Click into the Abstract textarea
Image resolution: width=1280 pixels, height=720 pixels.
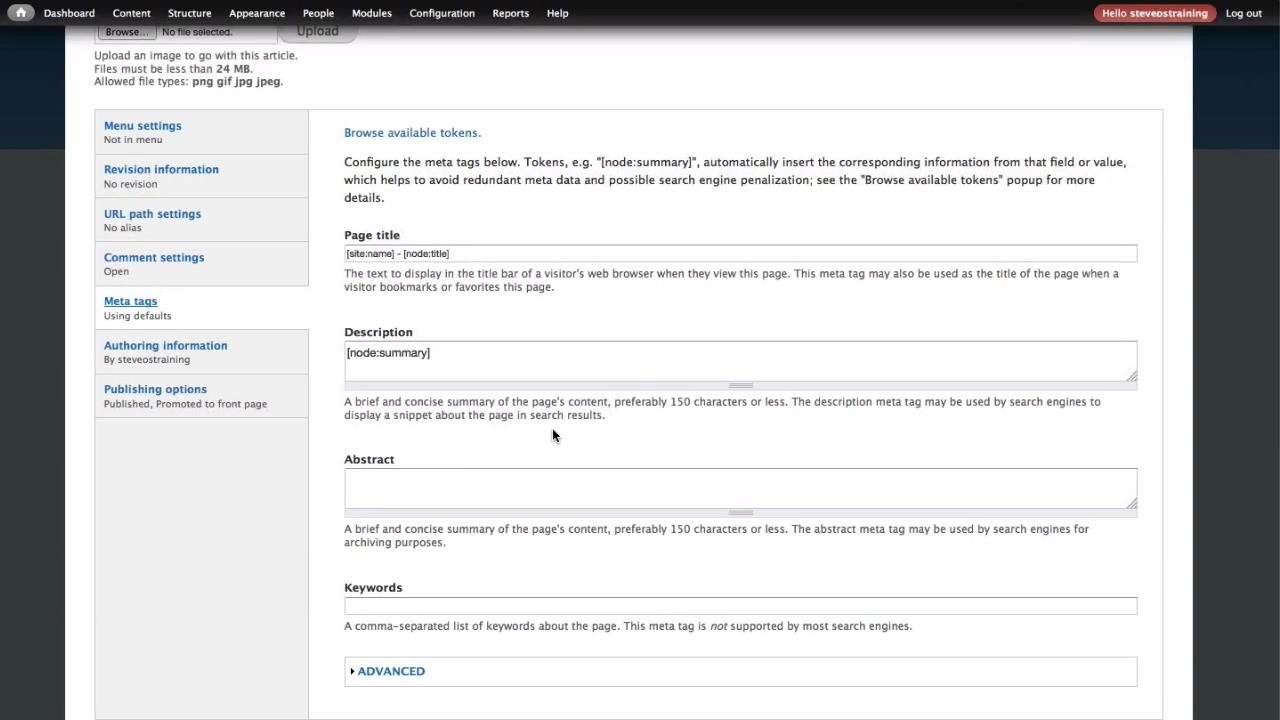(740, 488)
